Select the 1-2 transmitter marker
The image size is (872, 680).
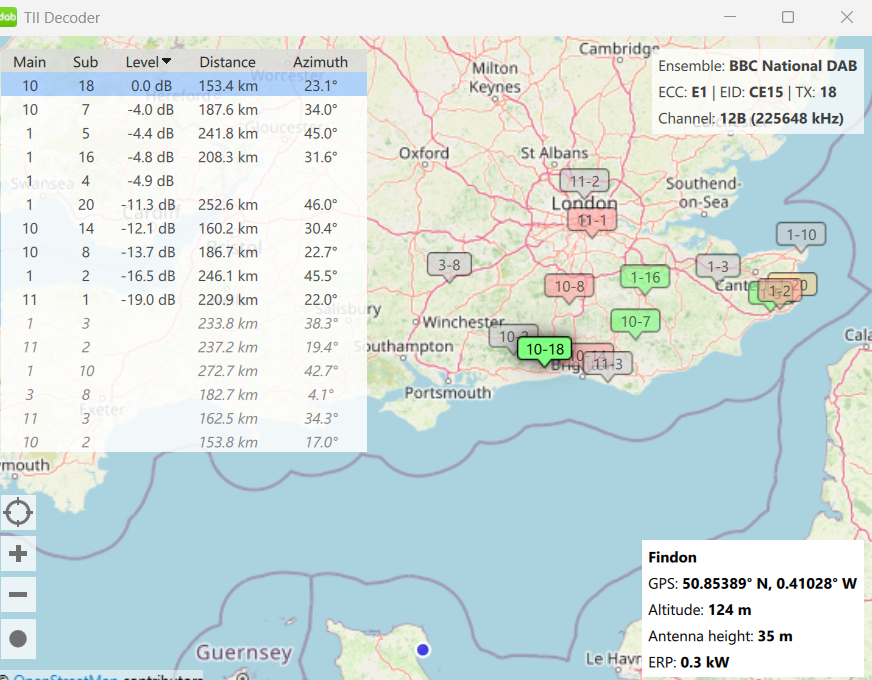[x=780, y=291]
